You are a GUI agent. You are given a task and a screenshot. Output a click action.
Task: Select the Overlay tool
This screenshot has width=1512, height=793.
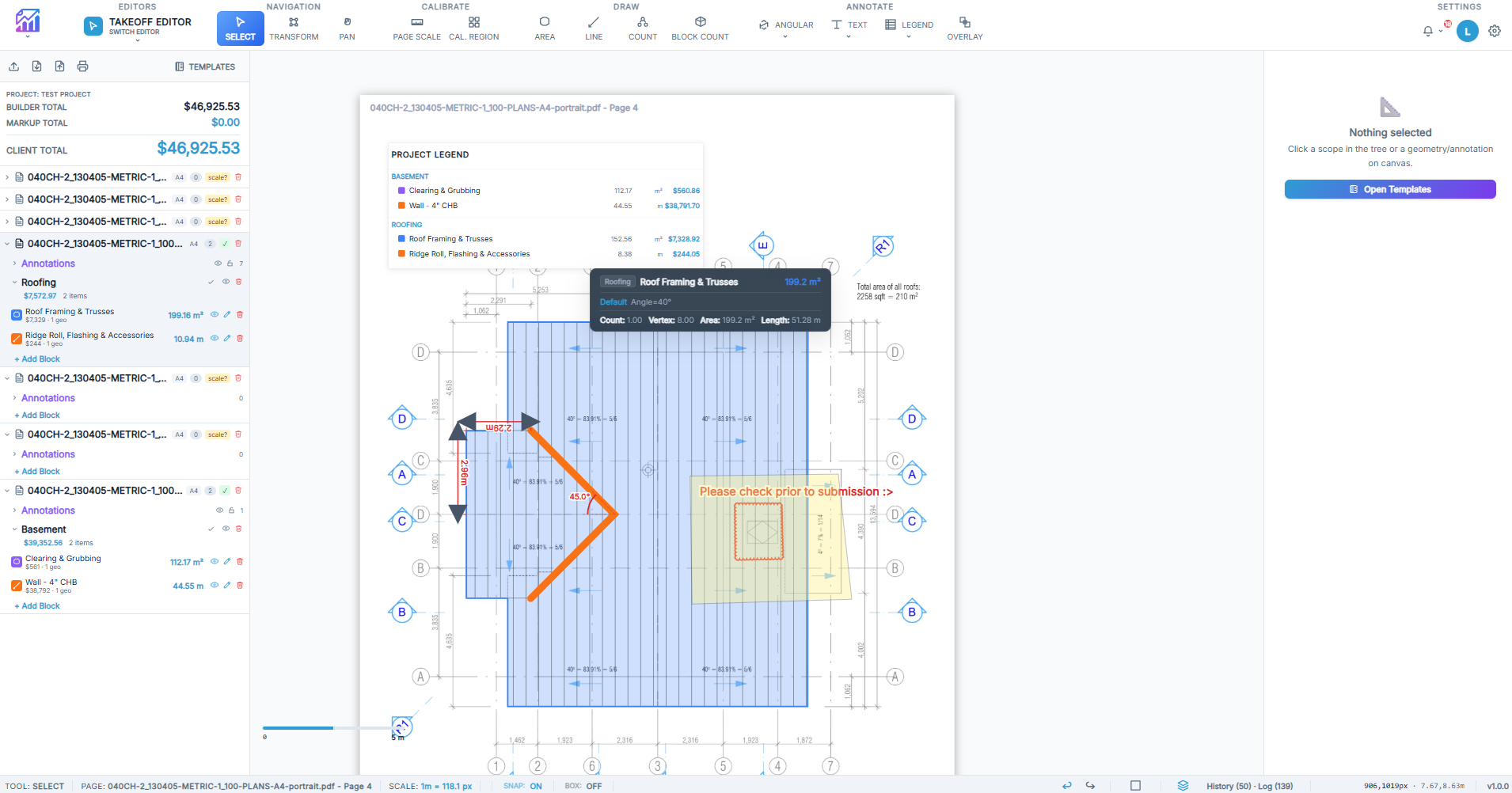click(964, 28)
